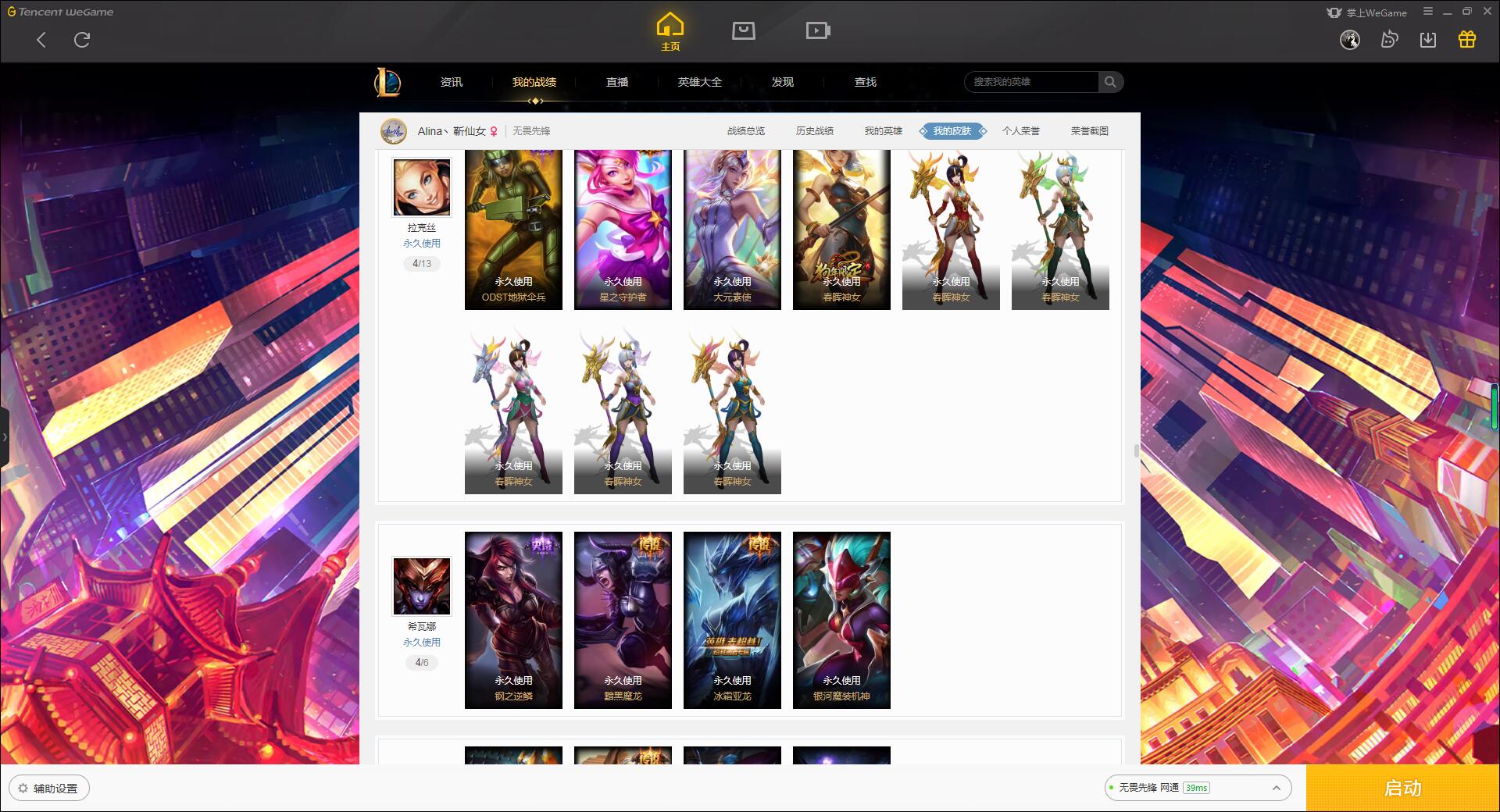The height and width of the screenshot is (812, 1500).
Task: Open the gift box icon
Action: pos(1467,40)
